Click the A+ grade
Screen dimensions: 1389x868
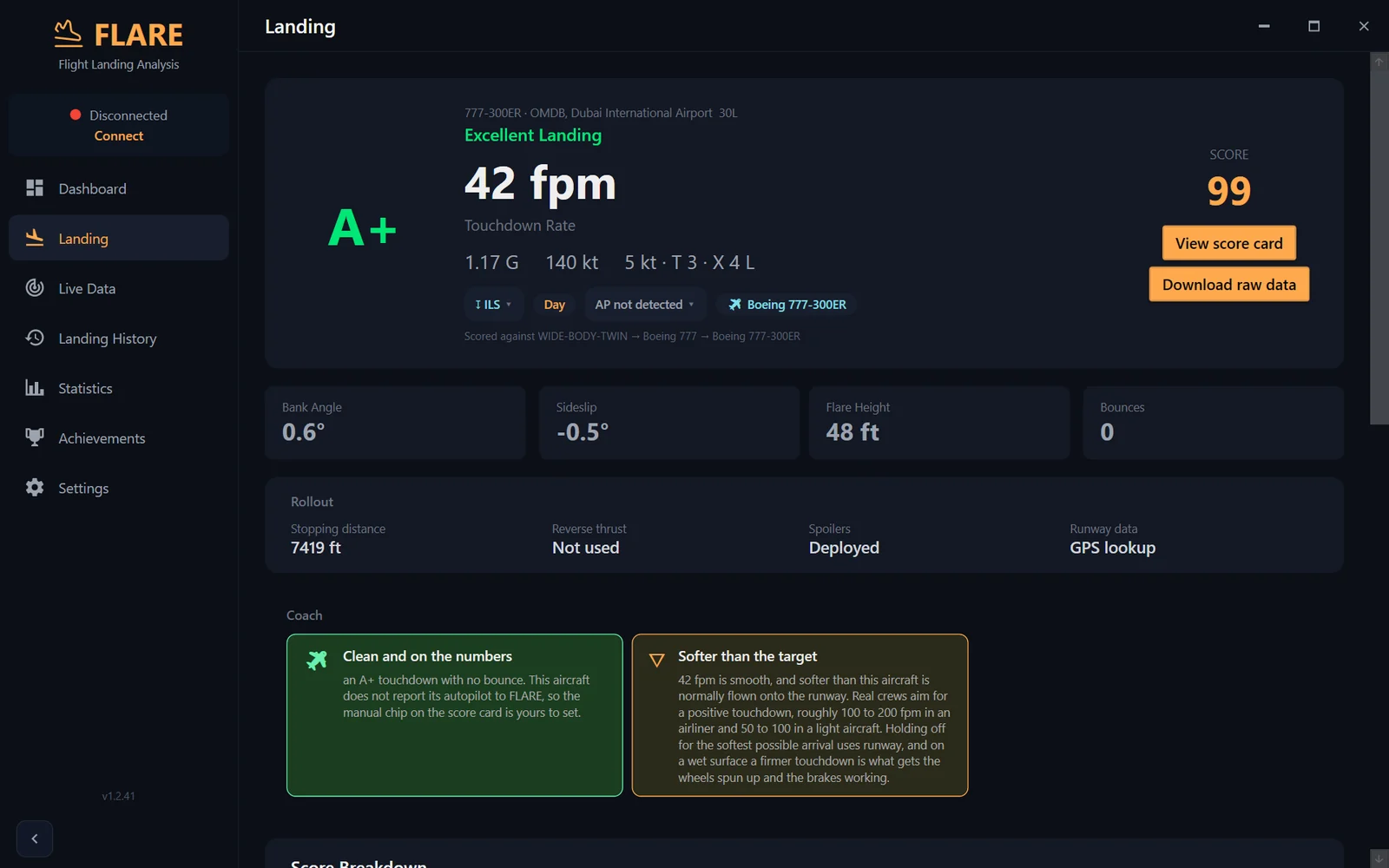pos(362,228)
